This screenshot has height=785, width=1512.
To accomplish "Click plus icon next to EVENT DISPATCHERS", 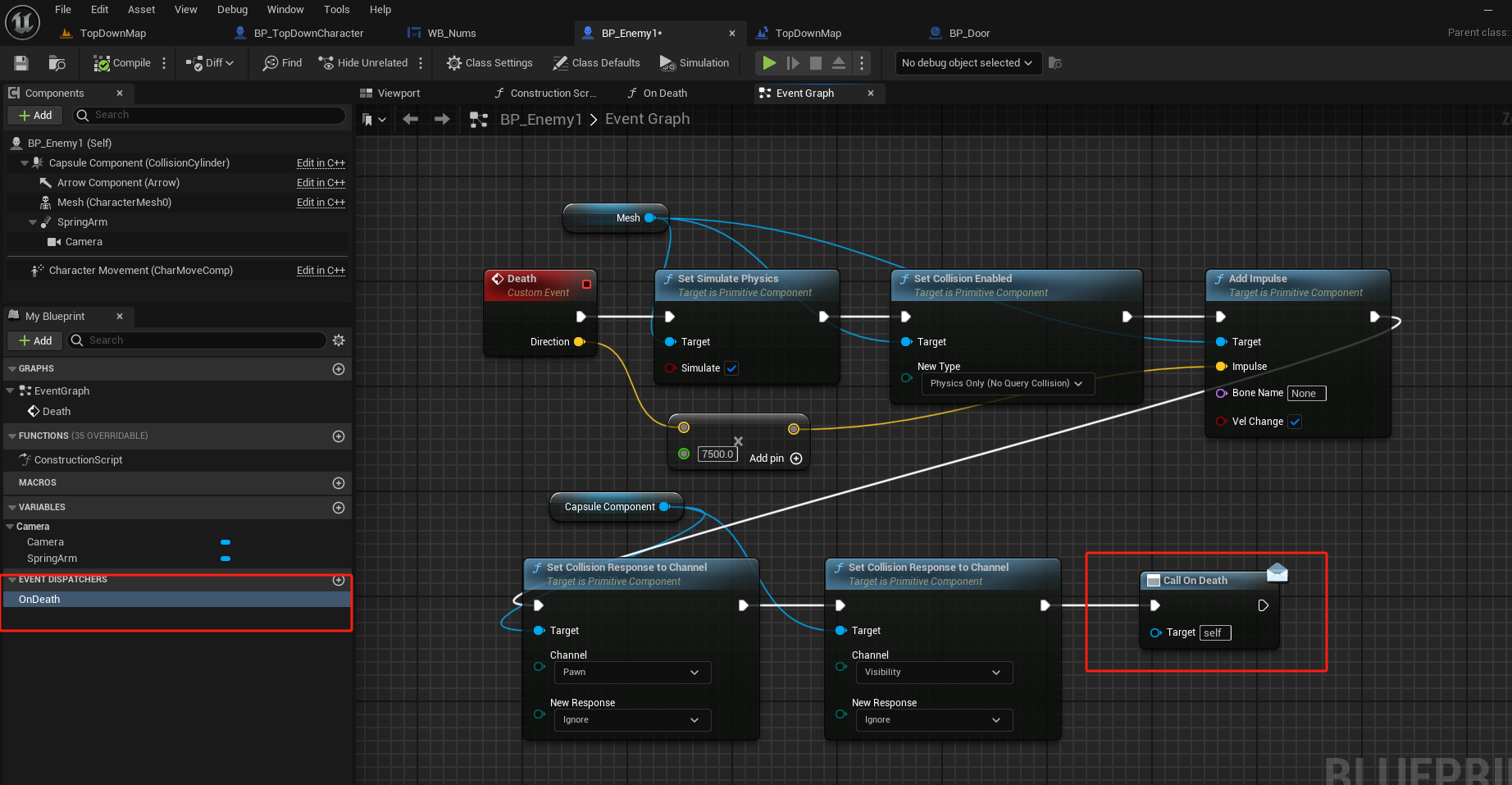I will coord(339,580).
